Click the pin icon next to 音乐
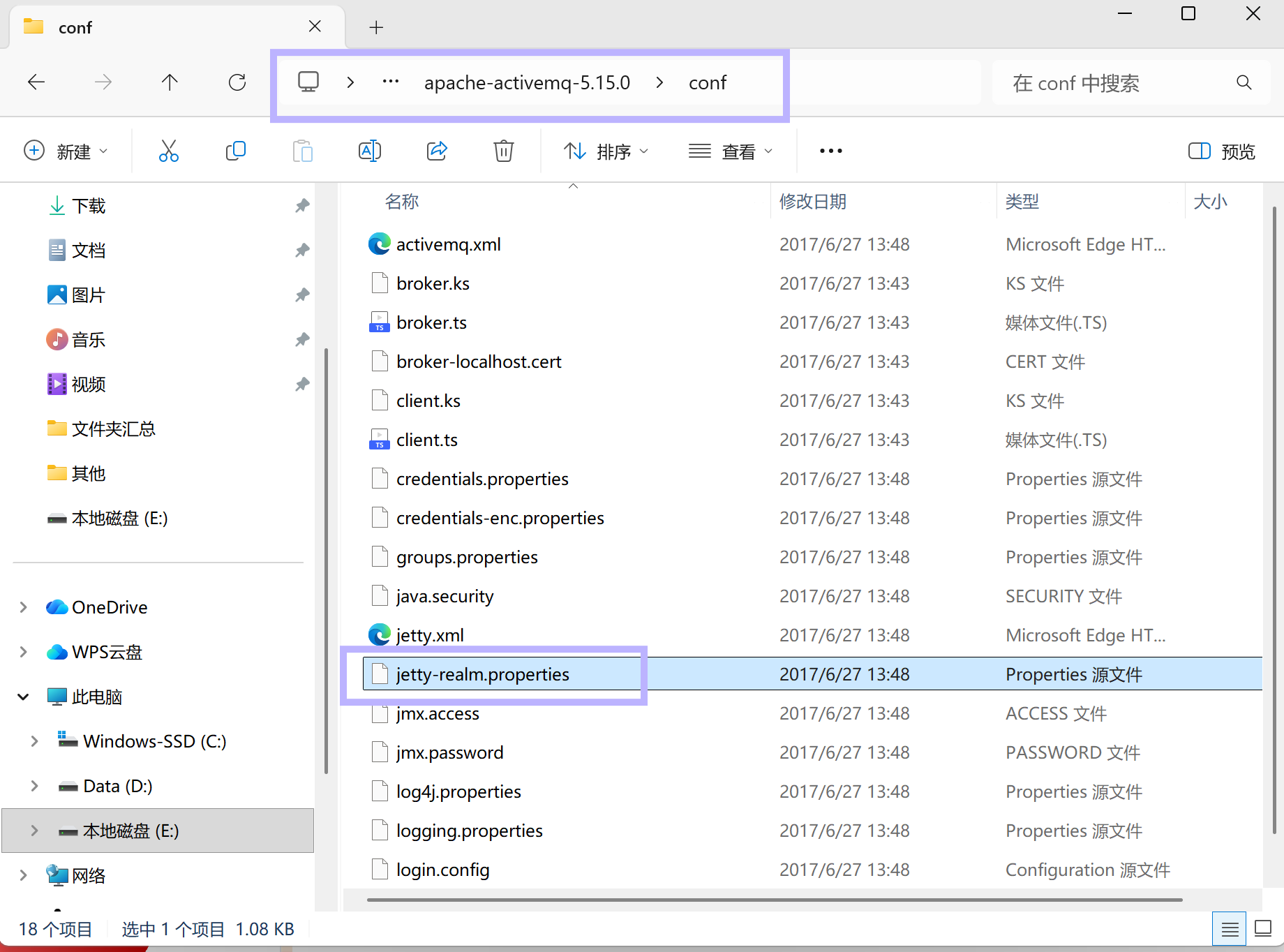This screenshot has width=1284, height=952. [x=301, y=340]
